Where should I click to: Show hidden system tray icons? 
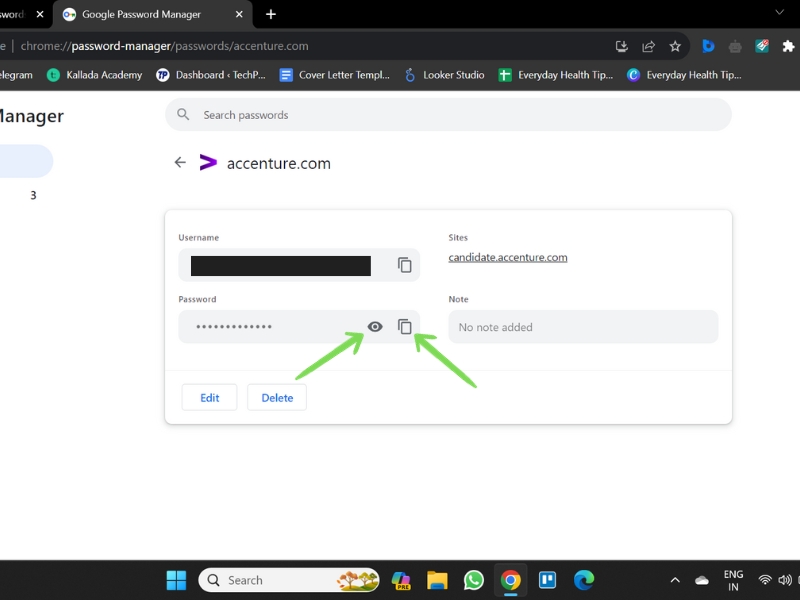tap(675, 580)
